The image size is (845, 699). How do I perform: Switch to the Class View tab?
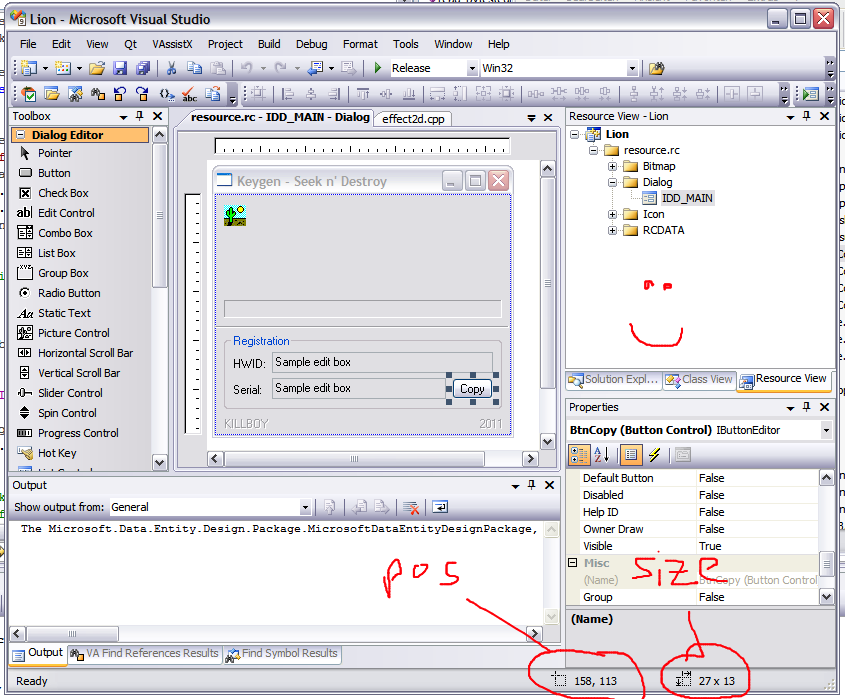click(699, 379)
